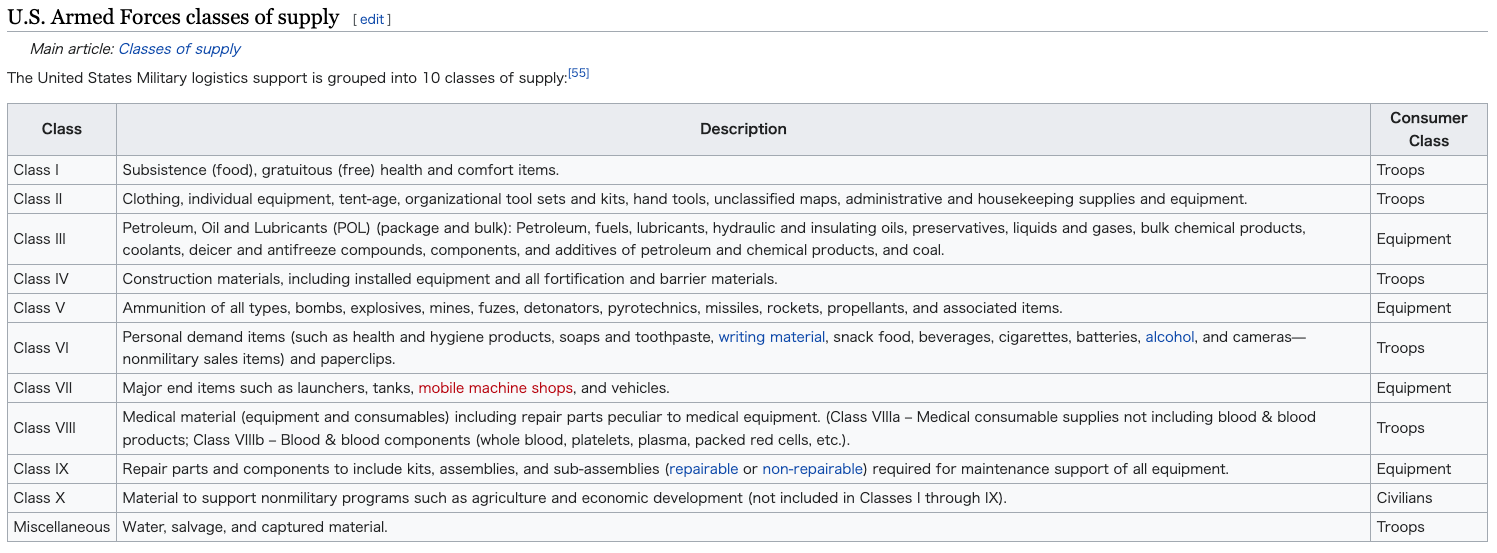Open the edit link beside the section heading
The image size is (1497, 553).
click(x=372, y=20)
